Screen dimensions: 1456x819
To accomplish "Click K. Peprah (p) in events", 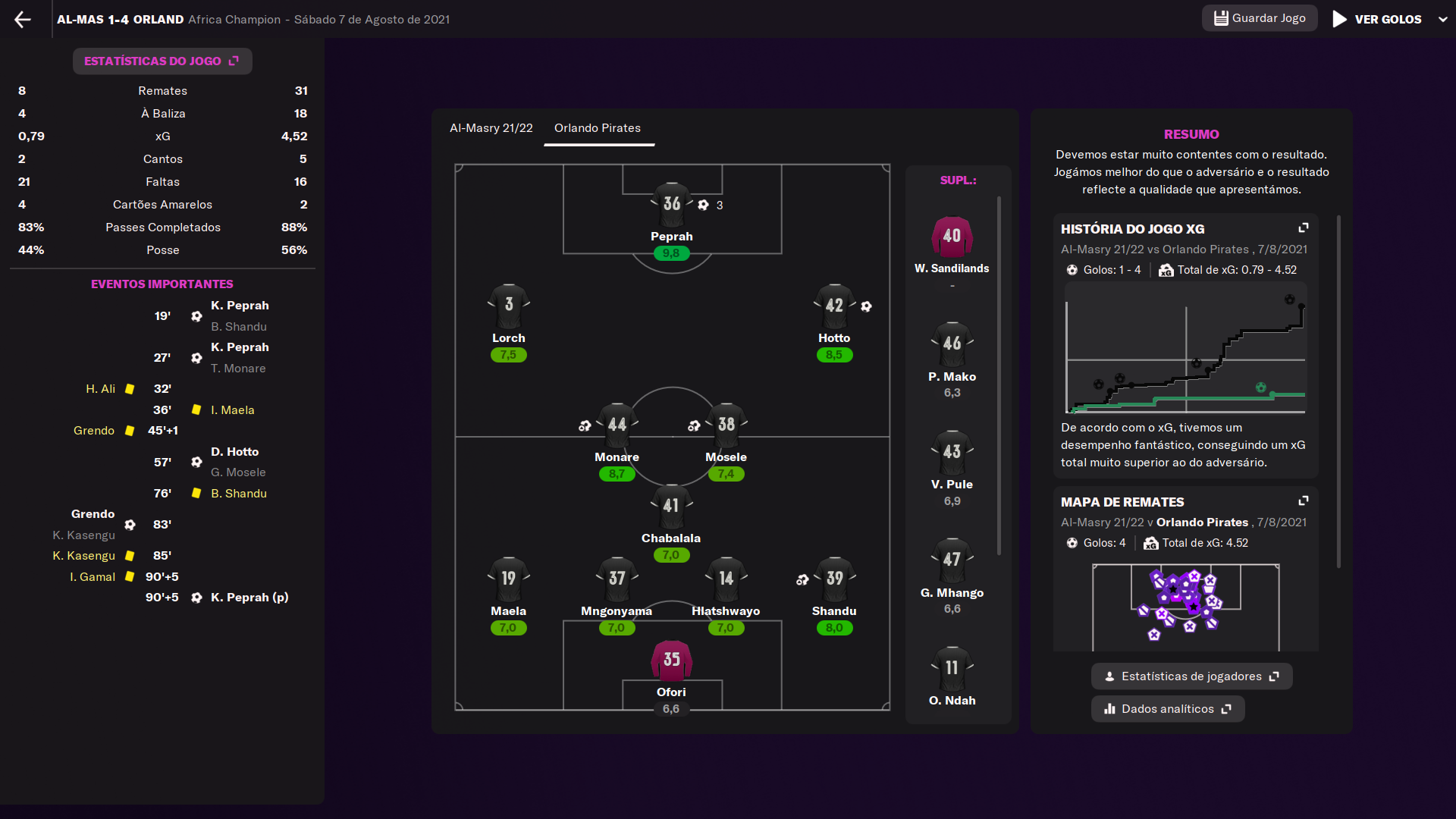I will pyautogui.click(x=249, y=597).
